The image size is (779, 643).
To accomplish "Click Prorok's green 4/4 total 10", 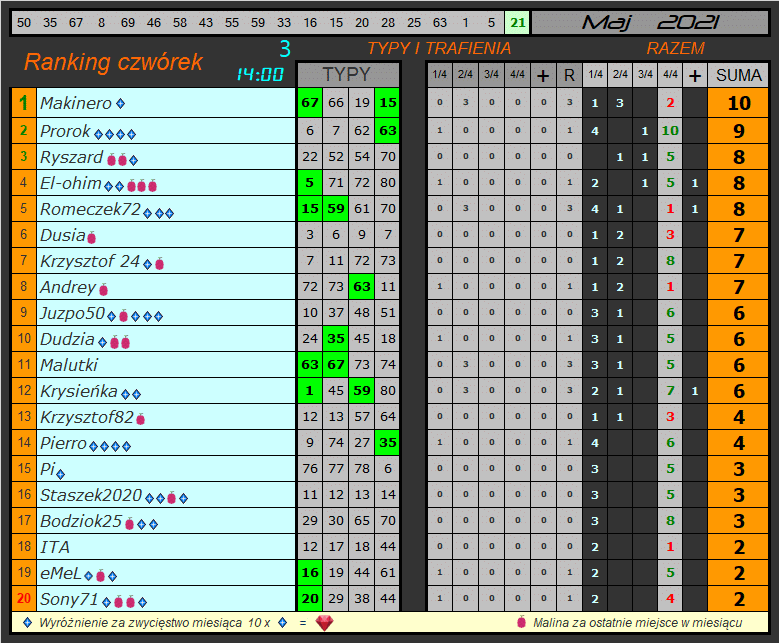I will (670, 131).
